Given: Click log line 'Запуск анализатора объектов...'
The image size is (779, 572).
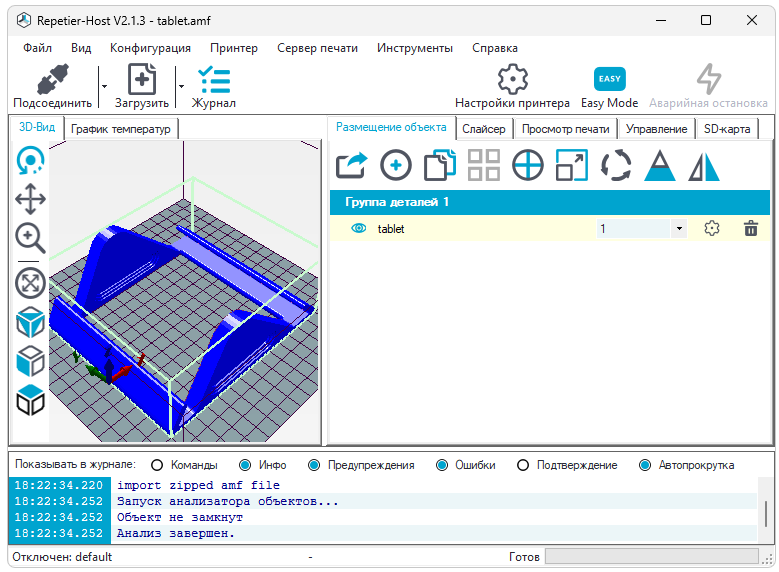Looking at the screenshot, I should [x=228, y=501].
